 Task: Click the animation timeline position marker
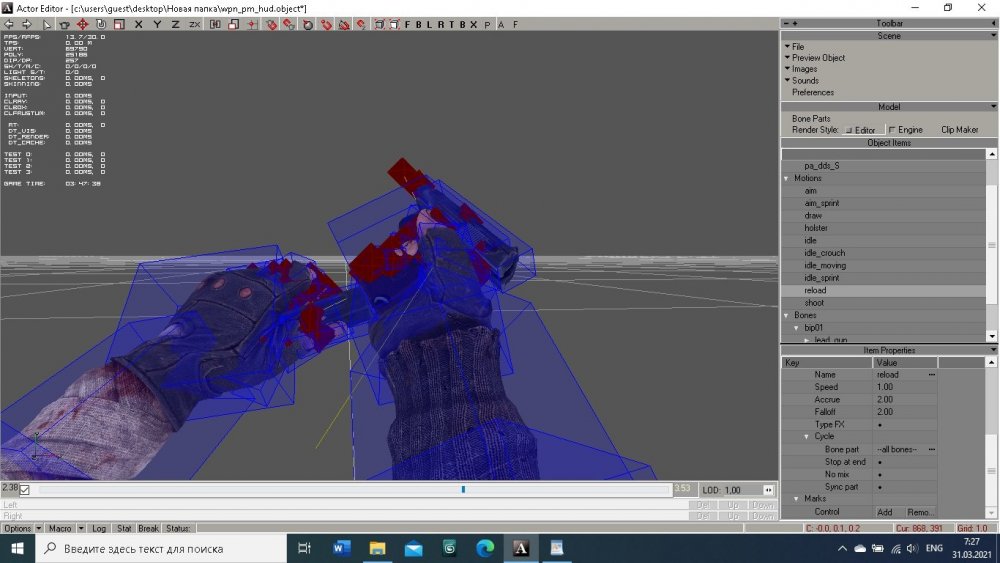tap(463, 489)
